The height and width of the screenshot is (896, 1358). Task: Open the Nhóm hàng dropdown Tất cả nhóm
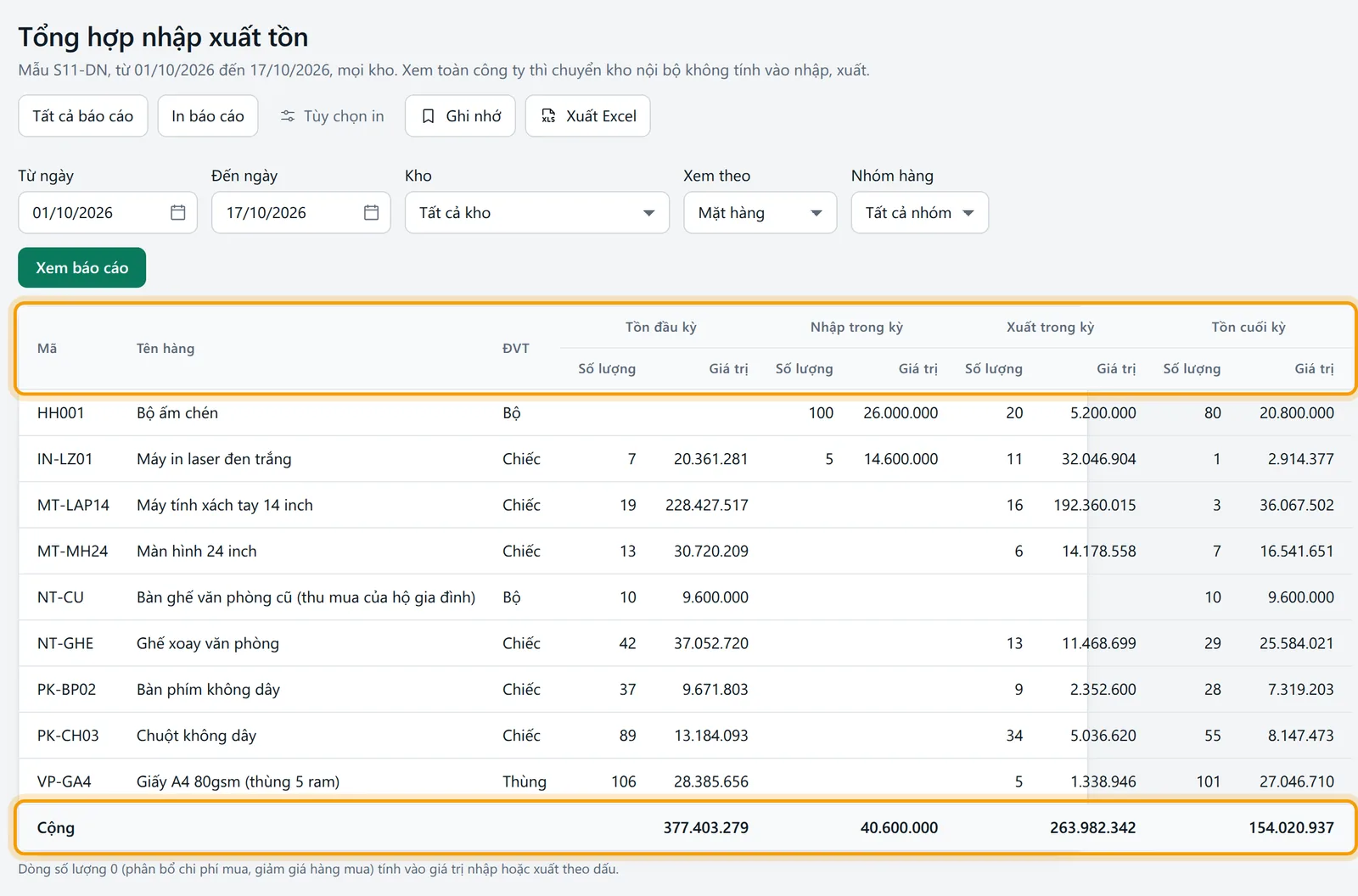(920, 213)
